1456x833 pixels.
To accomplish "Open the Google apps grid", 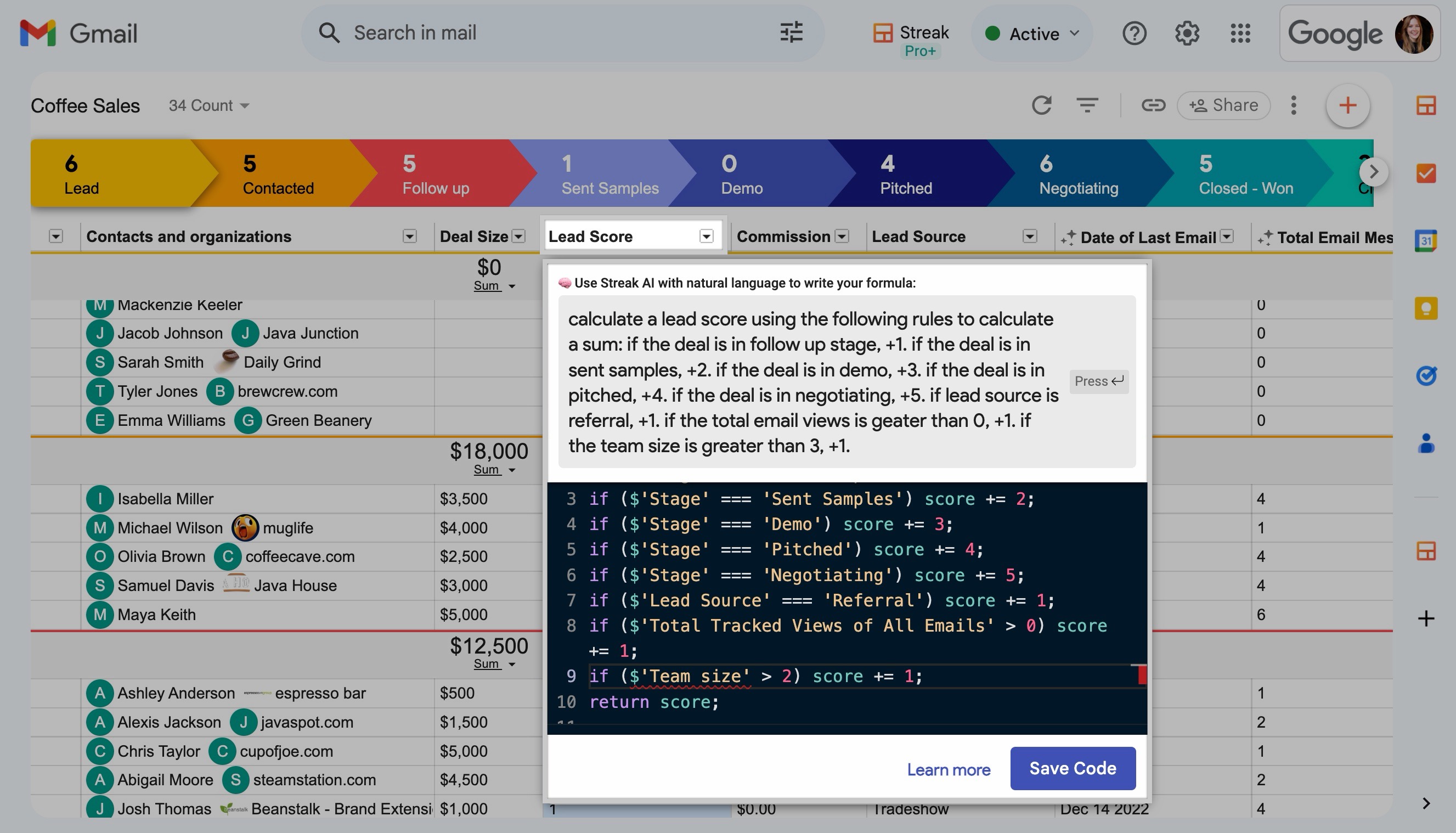I will [x=1240, y=33].
